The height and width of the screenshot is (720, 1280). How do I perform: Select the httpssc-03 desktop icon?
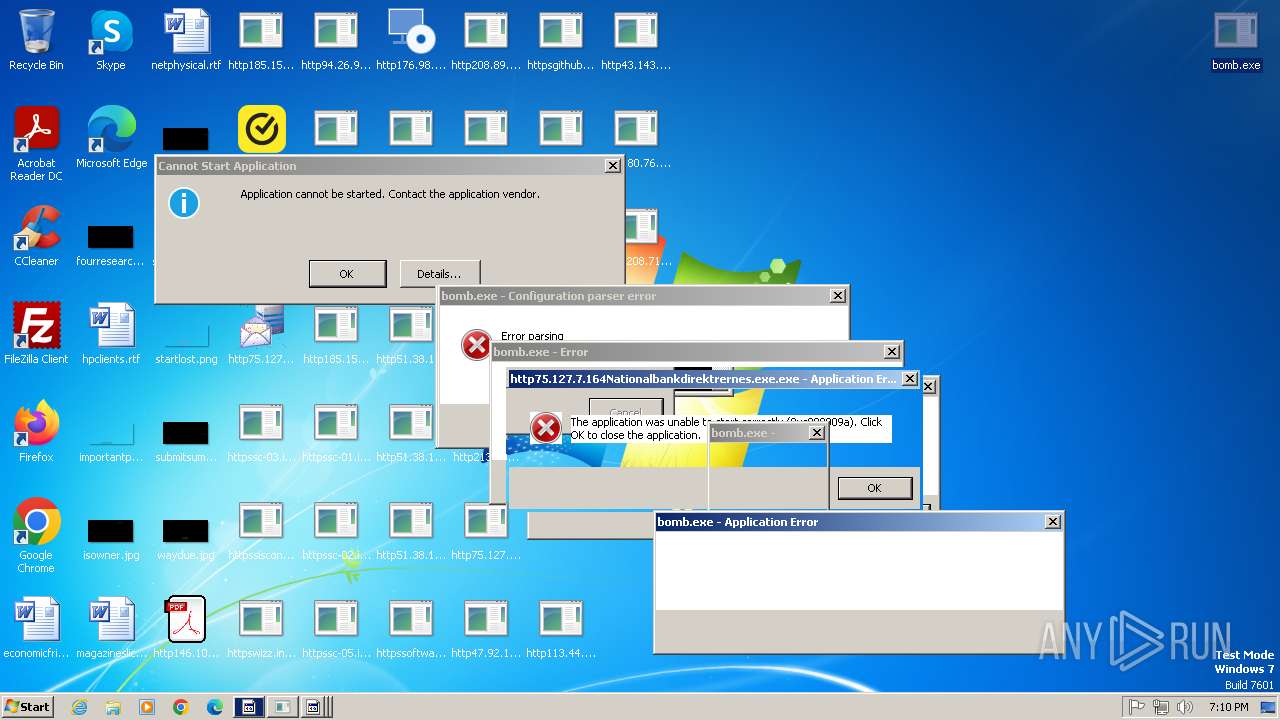tap(261, 433)
